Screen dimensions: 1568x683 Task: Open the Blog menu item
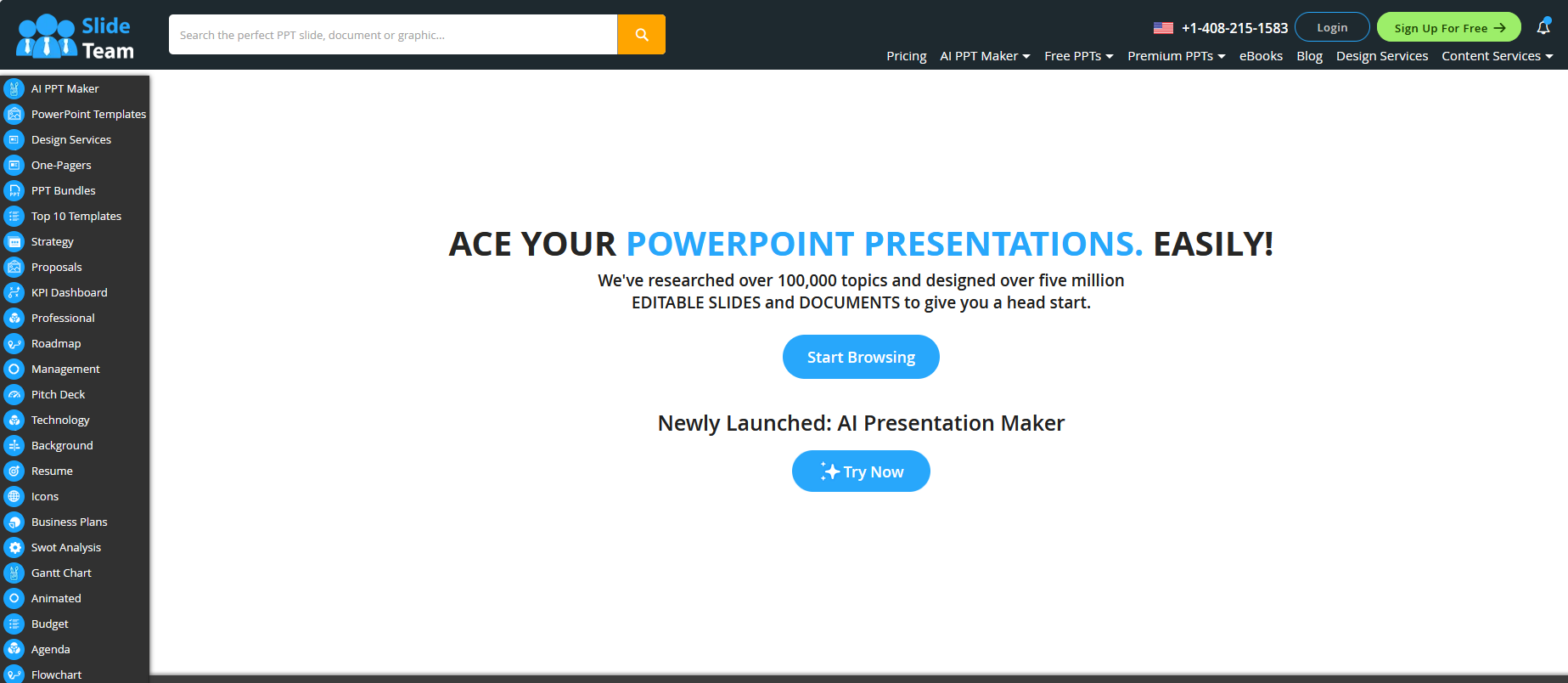point(1309,56)
